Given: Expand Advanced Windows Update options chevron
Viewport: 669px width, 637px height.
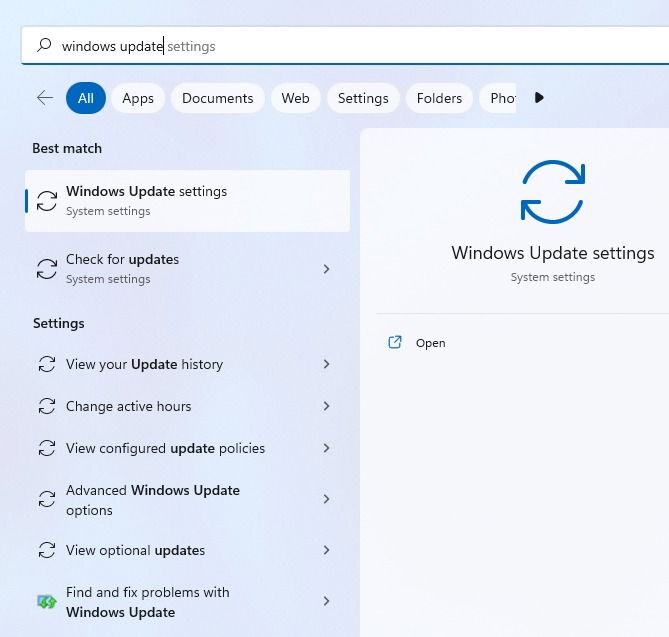Looking at the screenshot, I should pyautogui.click(x=326, y=499).
